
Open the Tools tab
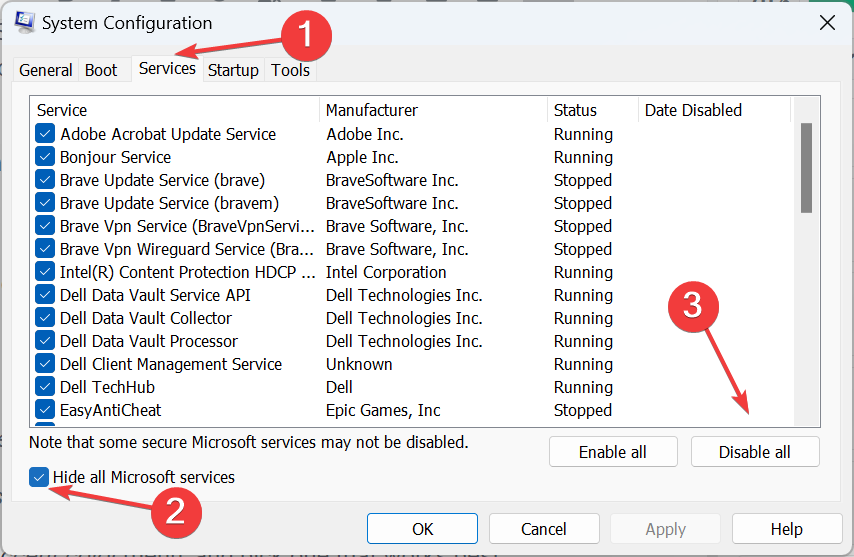290,70
